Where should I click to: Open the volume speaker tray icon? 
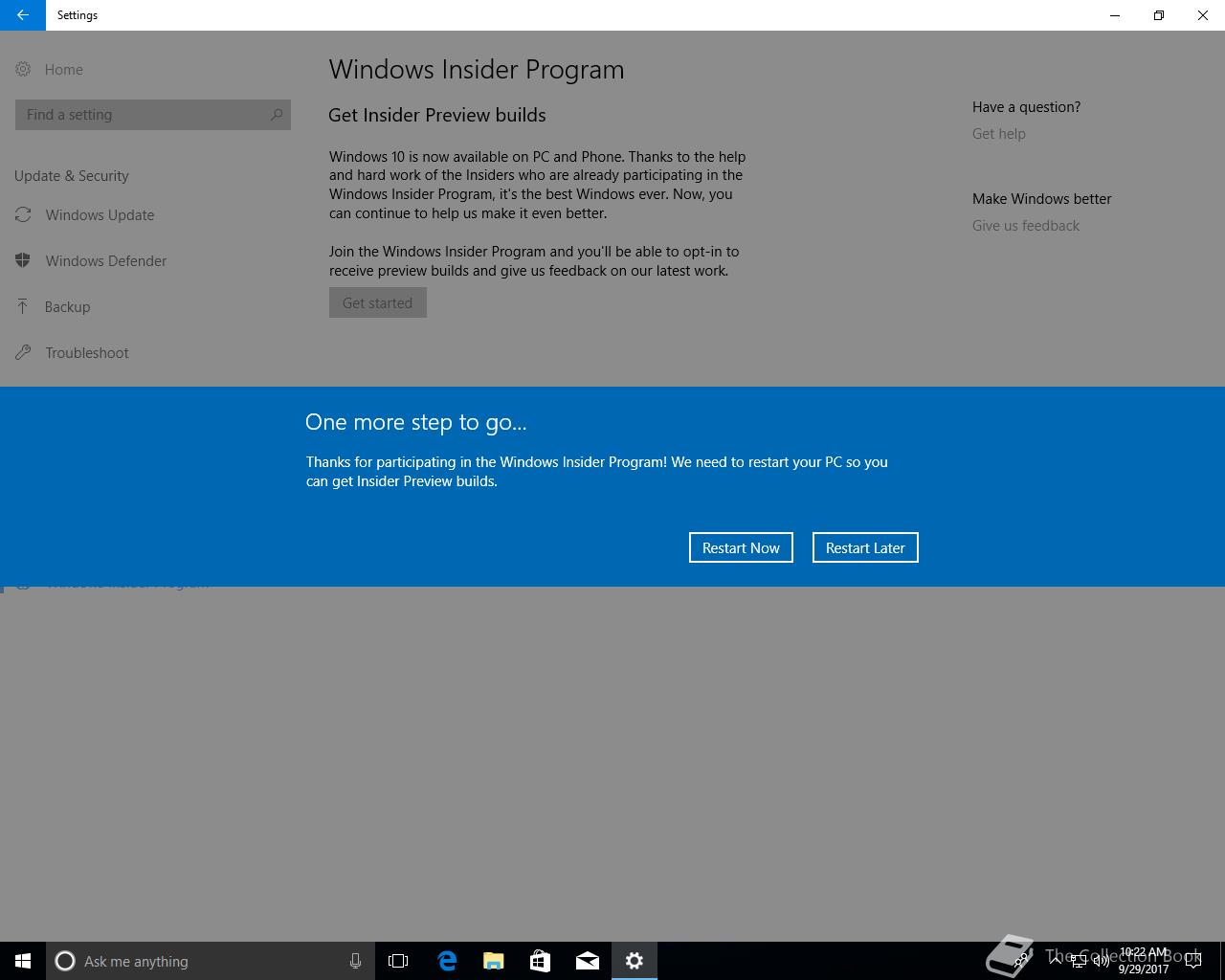tap(1101, 961)
